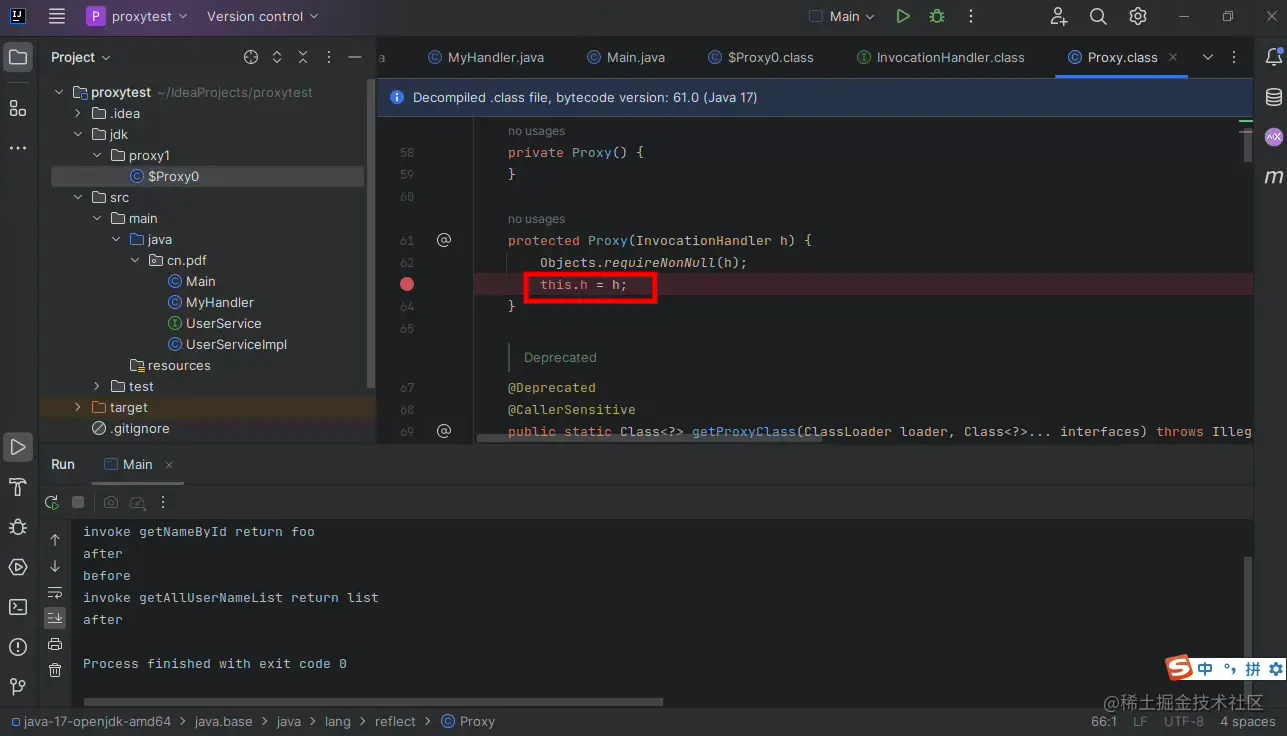Select MyHandler in the project tree

[220, 302]
